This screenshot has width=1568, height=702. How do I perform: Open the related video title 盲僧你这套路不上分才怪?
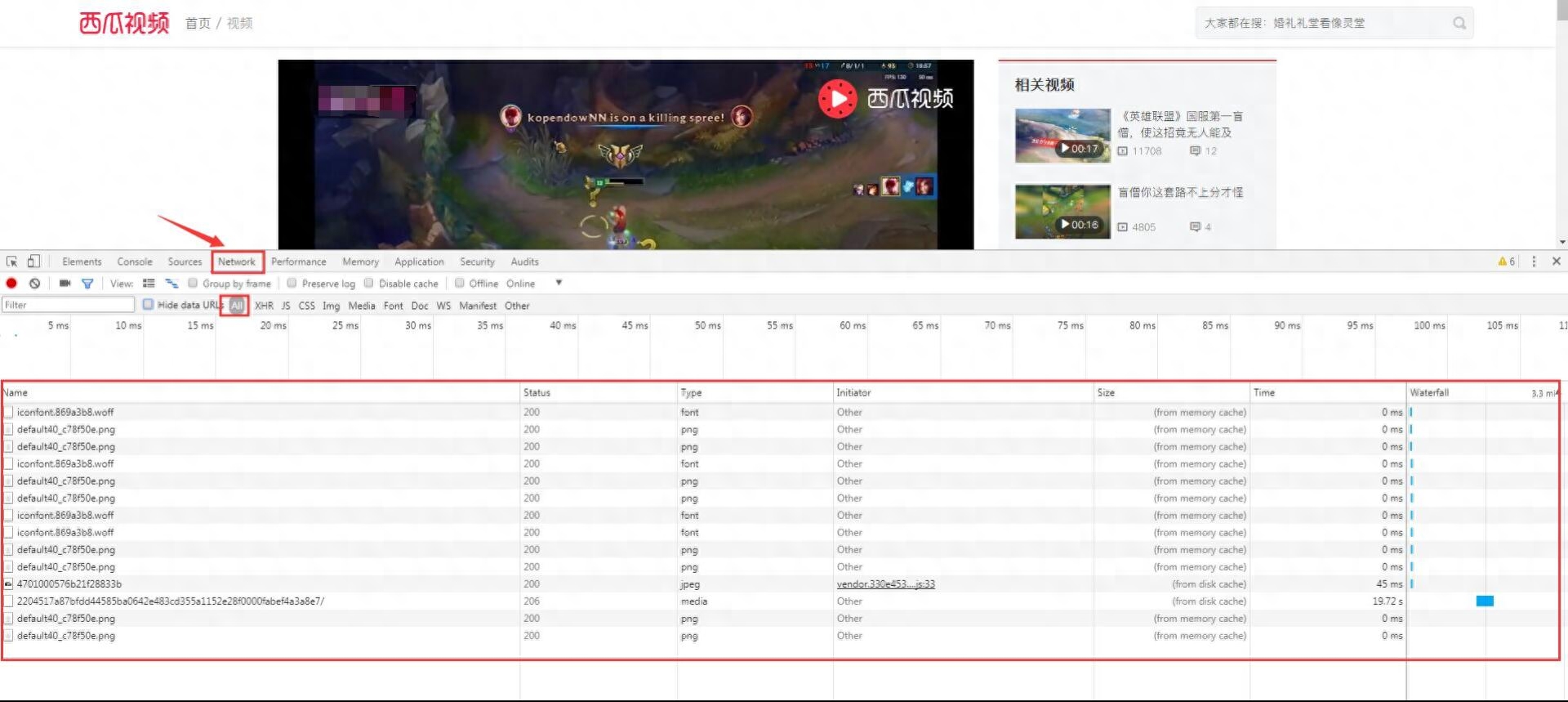(1180, 193)
